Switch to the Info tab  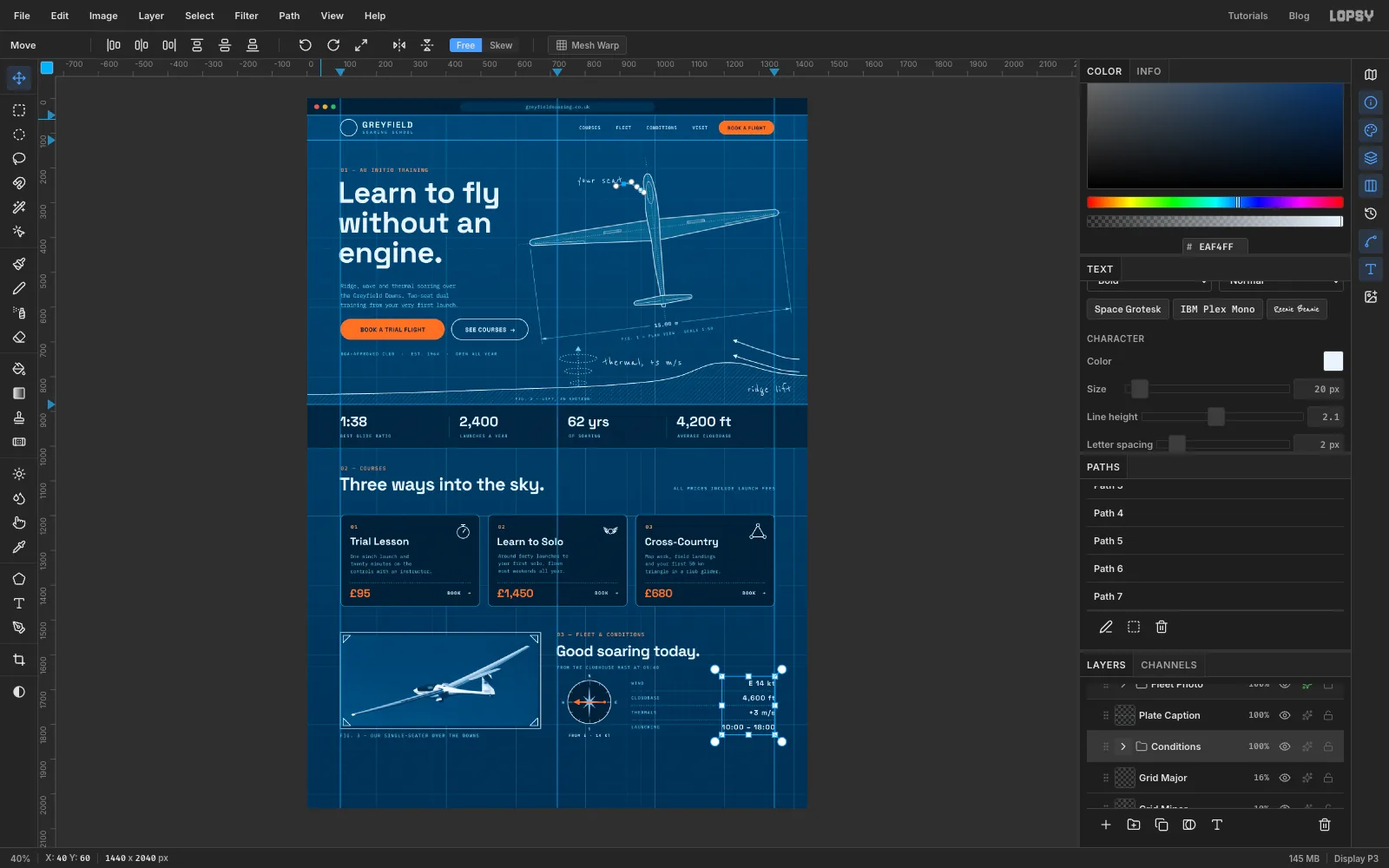(x=1149, y=71)
